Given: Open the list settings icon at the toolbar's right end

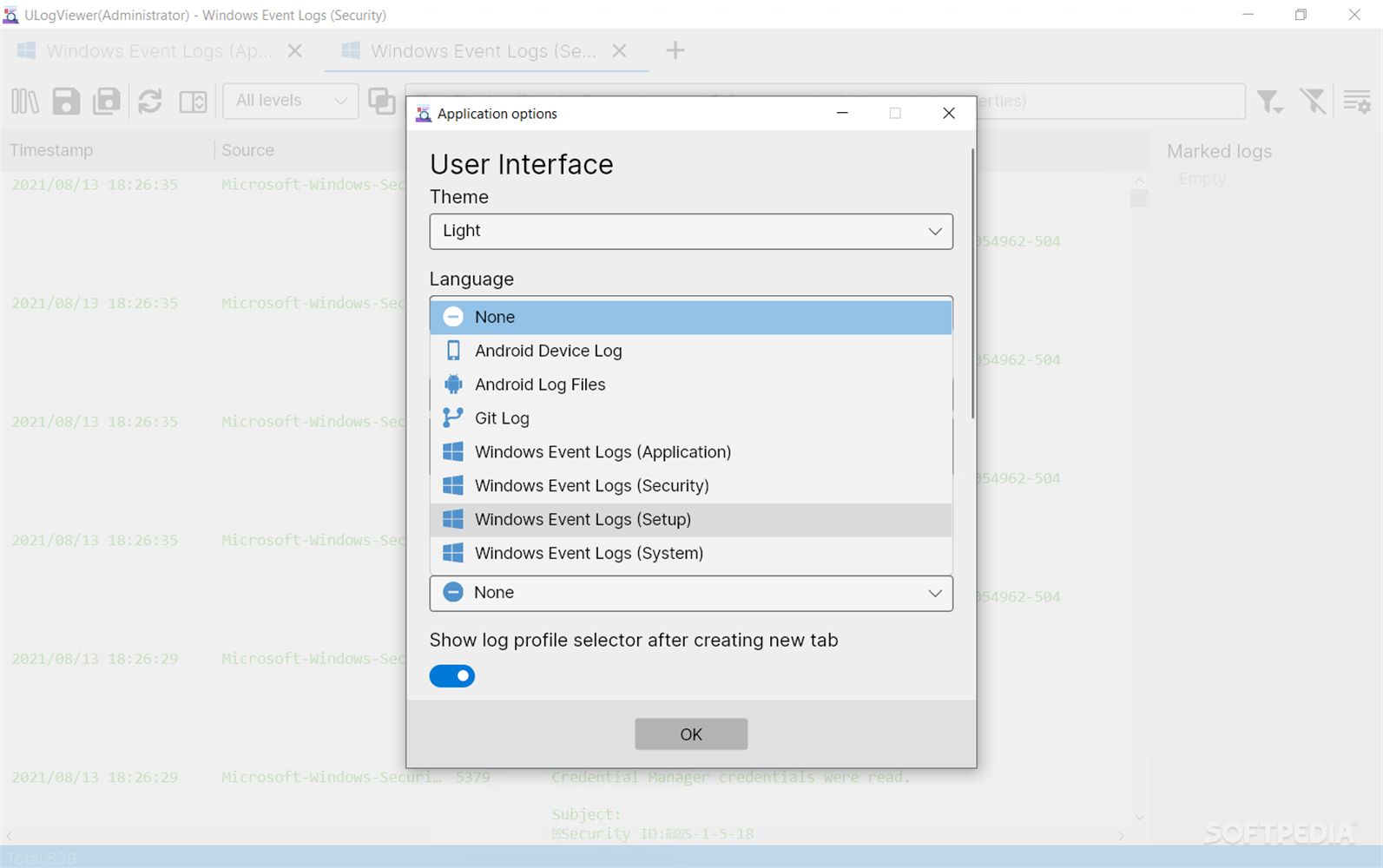Looking at the screenshot, I should coord(1357,102).
